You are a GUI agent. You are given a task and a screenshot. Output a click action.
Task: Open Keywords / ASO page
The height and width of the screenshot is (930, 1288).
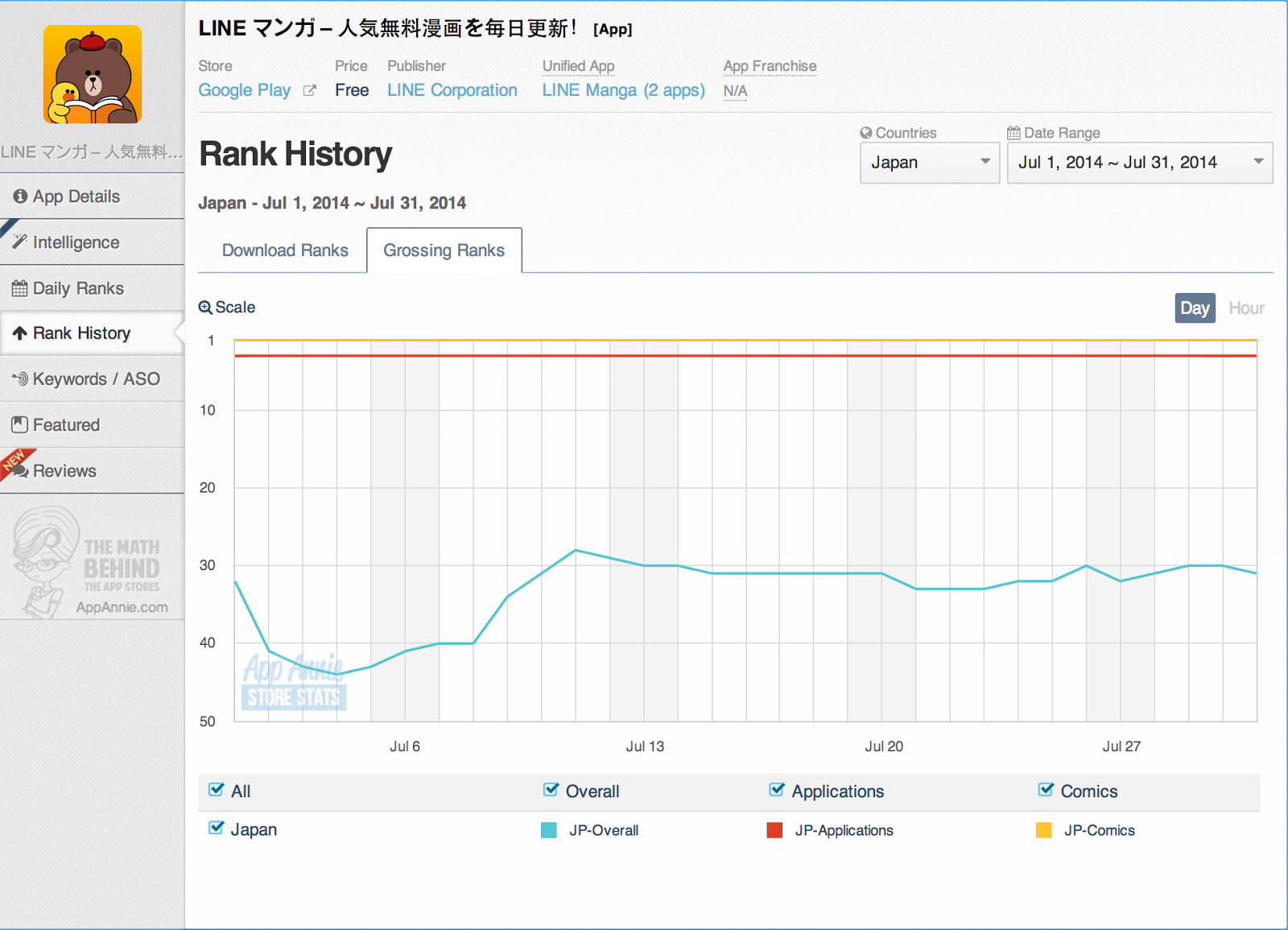tap(92, 378)
